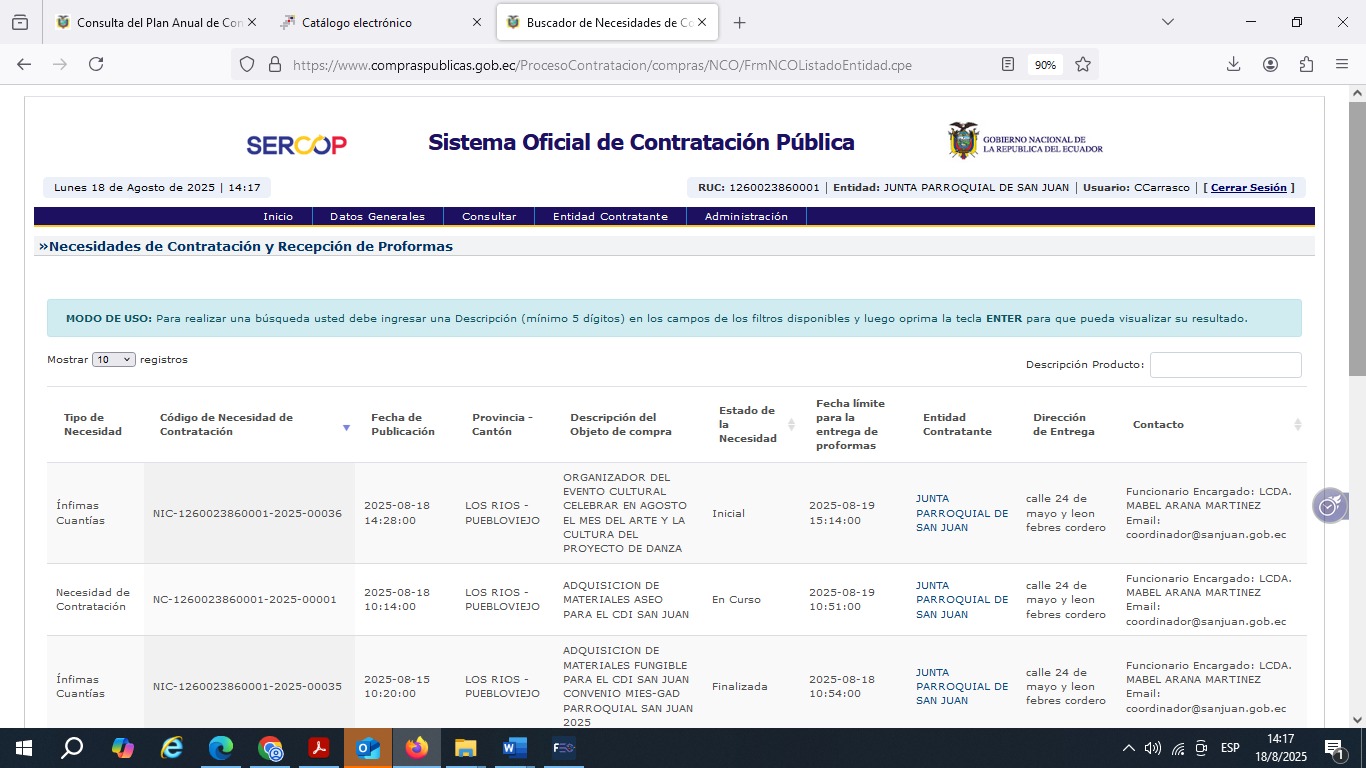1366x768 pixels.
Task: Sort table by Estado de la Necesidad
Action: click(790, 425)
